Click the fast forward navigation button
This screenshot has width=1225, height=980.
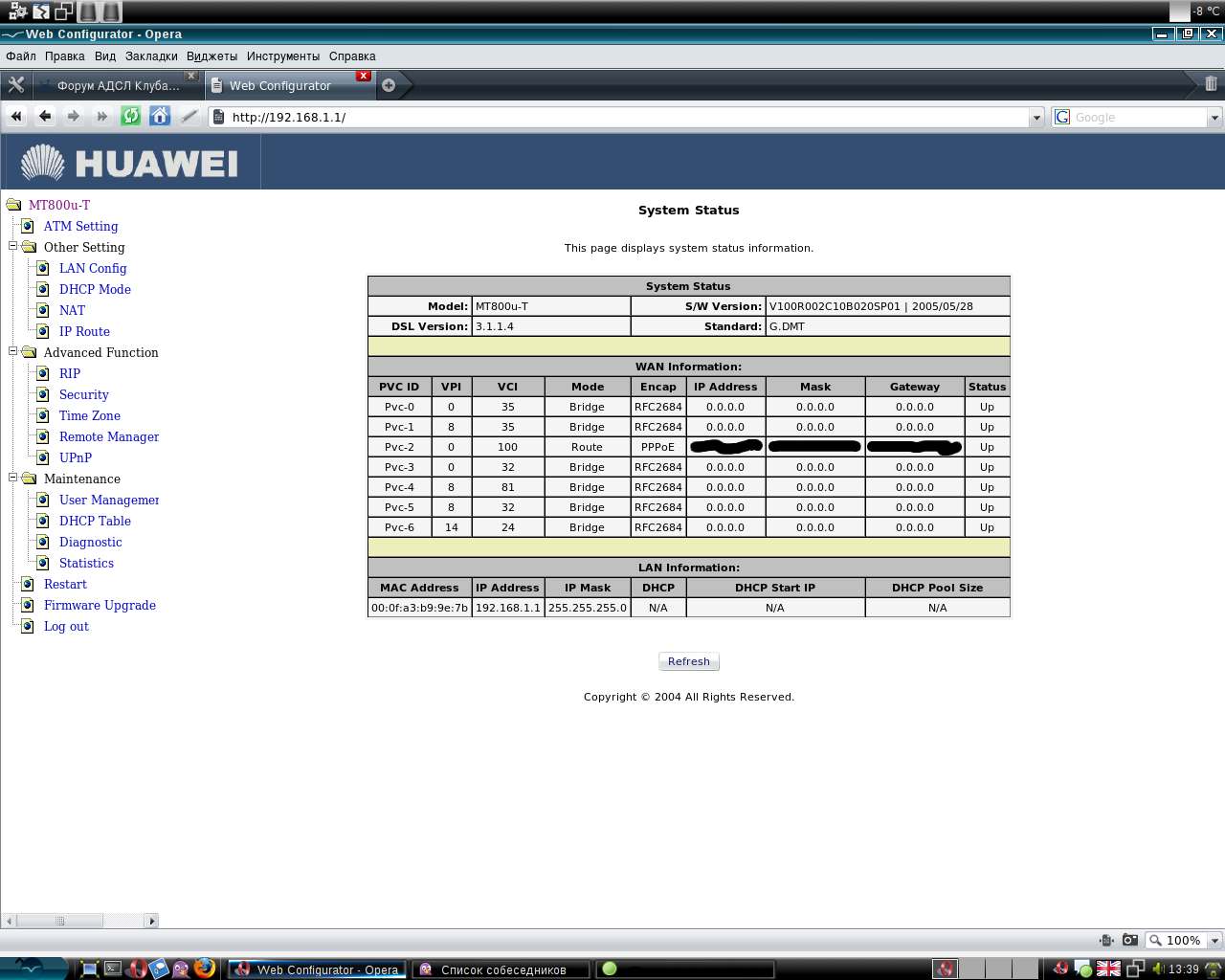click(102, 116)
